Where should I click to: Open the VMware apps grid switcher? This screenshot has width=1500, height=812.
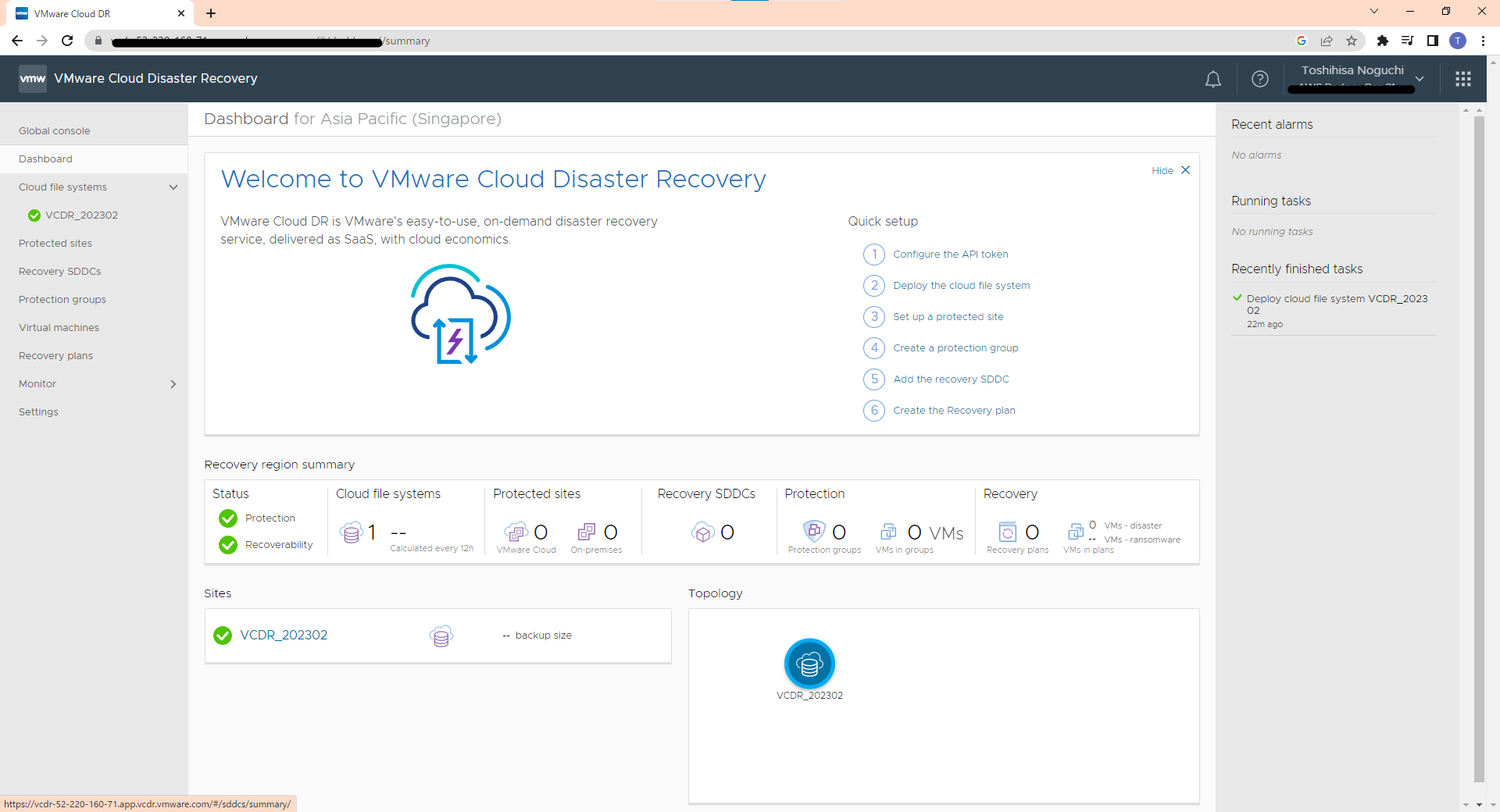1463,79
